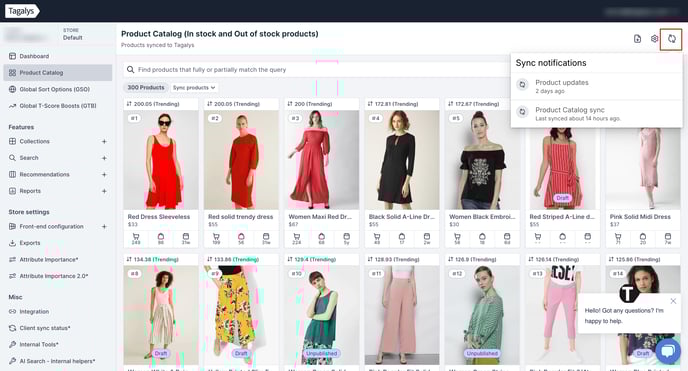Open Product updates notification
This screenshot has width=688, height=371.
(x=596, y=86)
